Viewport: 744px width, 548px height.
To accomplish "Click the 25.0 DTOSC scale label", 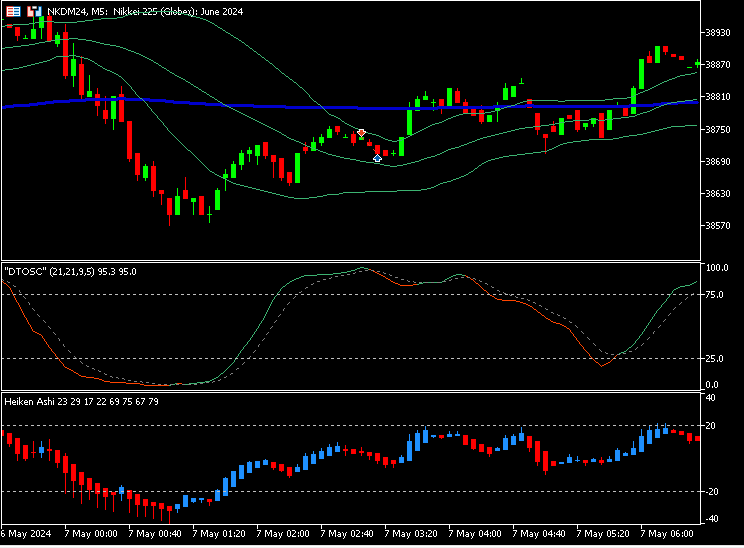I will click(715, 359).
